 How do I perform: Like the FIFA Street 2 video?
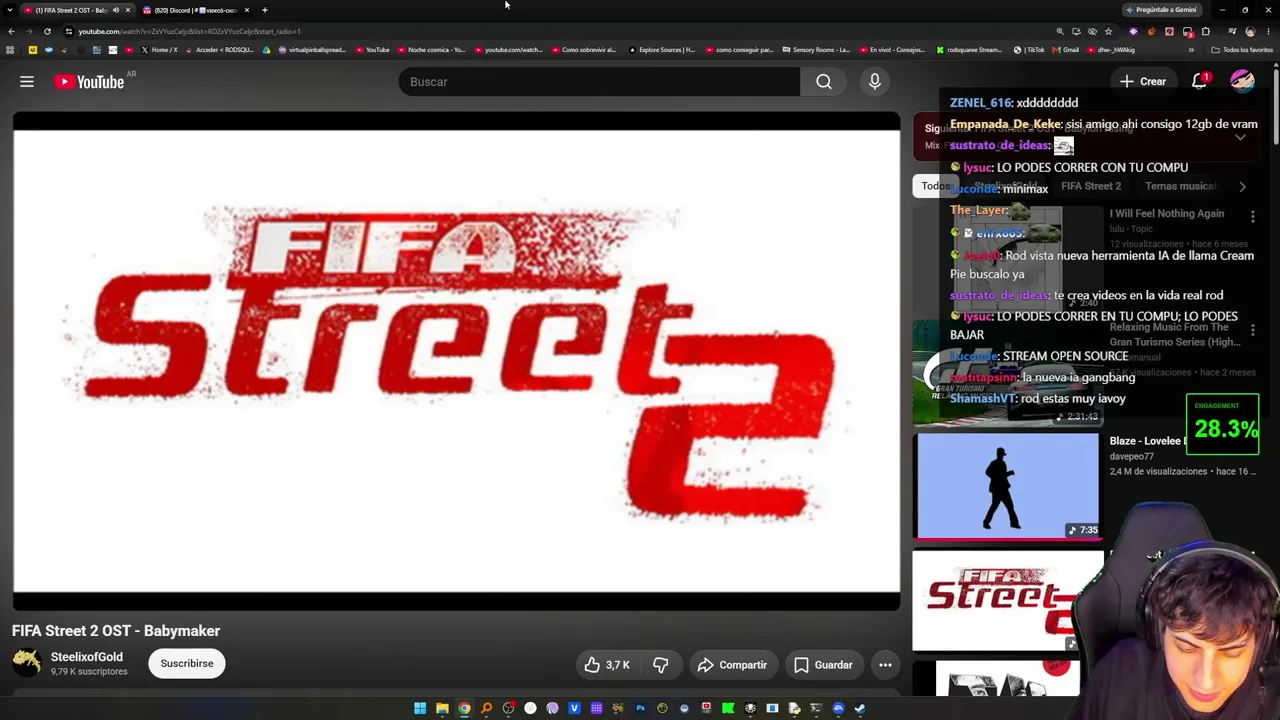[x=607, y=665]
